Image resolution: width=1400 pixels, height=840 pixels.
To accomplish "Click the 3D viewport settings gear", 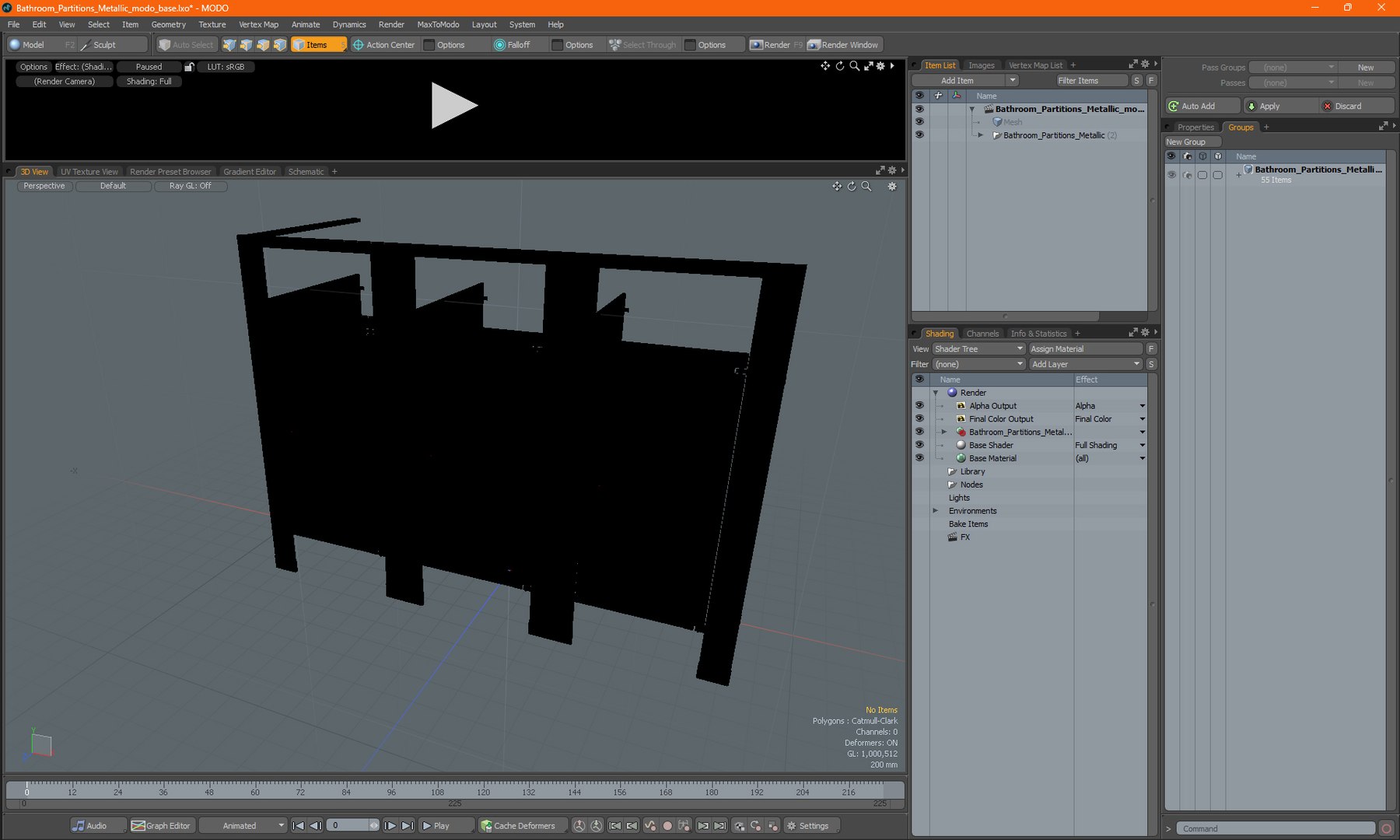I will [892, 186].
